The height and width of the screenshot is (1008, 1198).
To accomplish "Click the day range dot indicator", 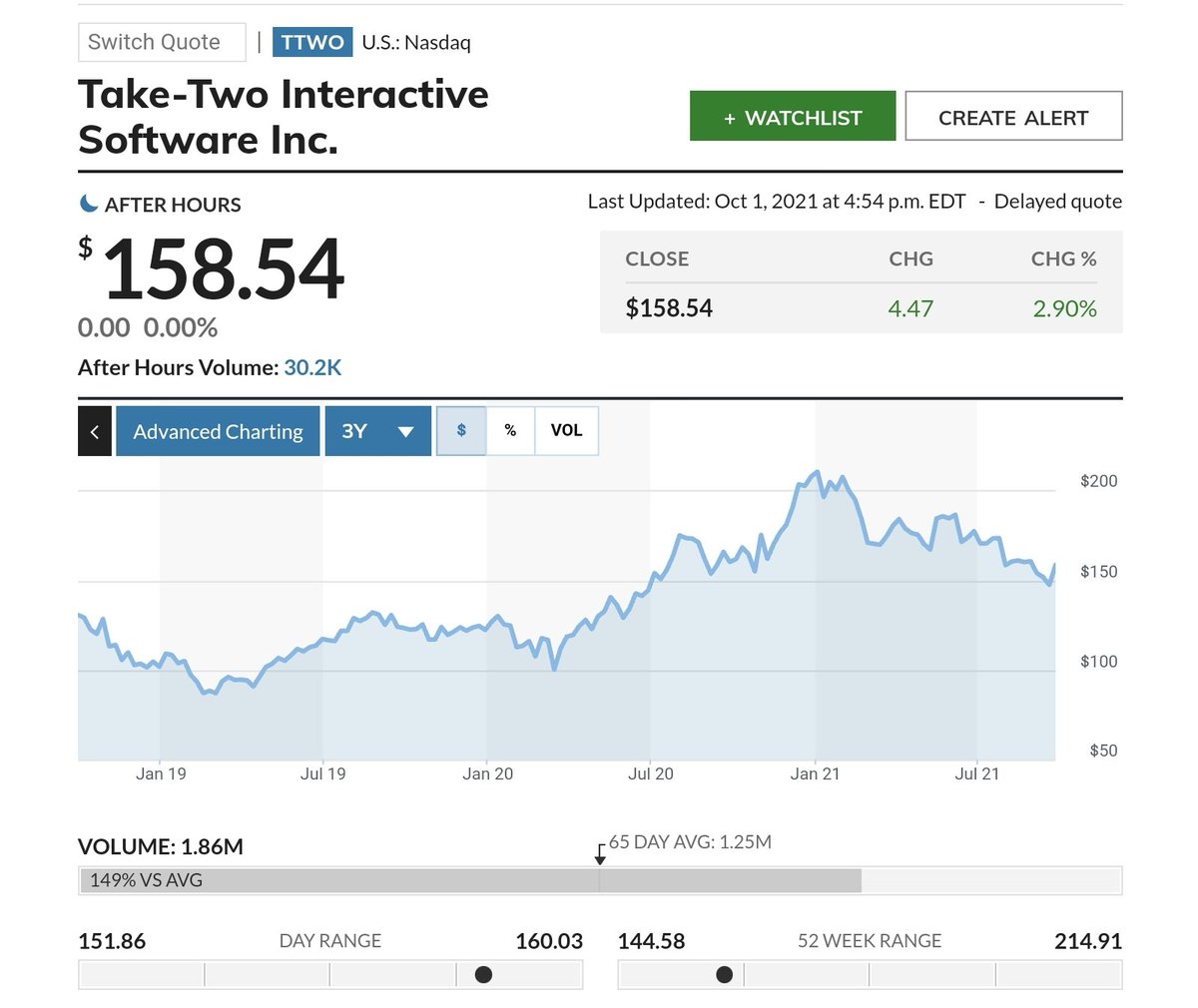I will [483, 974].
